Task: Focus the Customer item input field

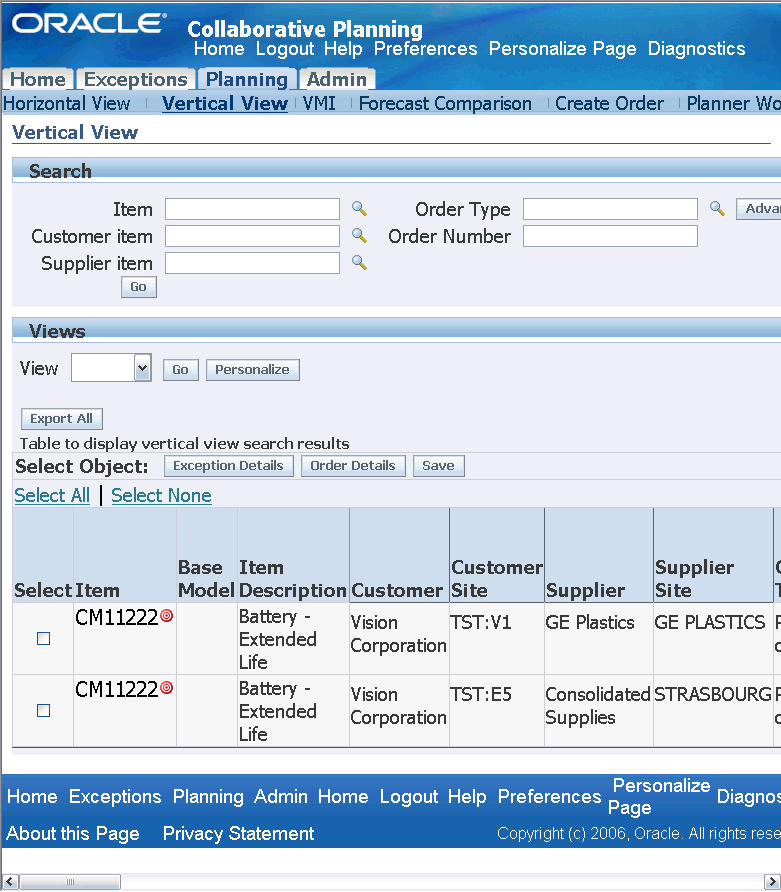Action: [x=253, y=236]
